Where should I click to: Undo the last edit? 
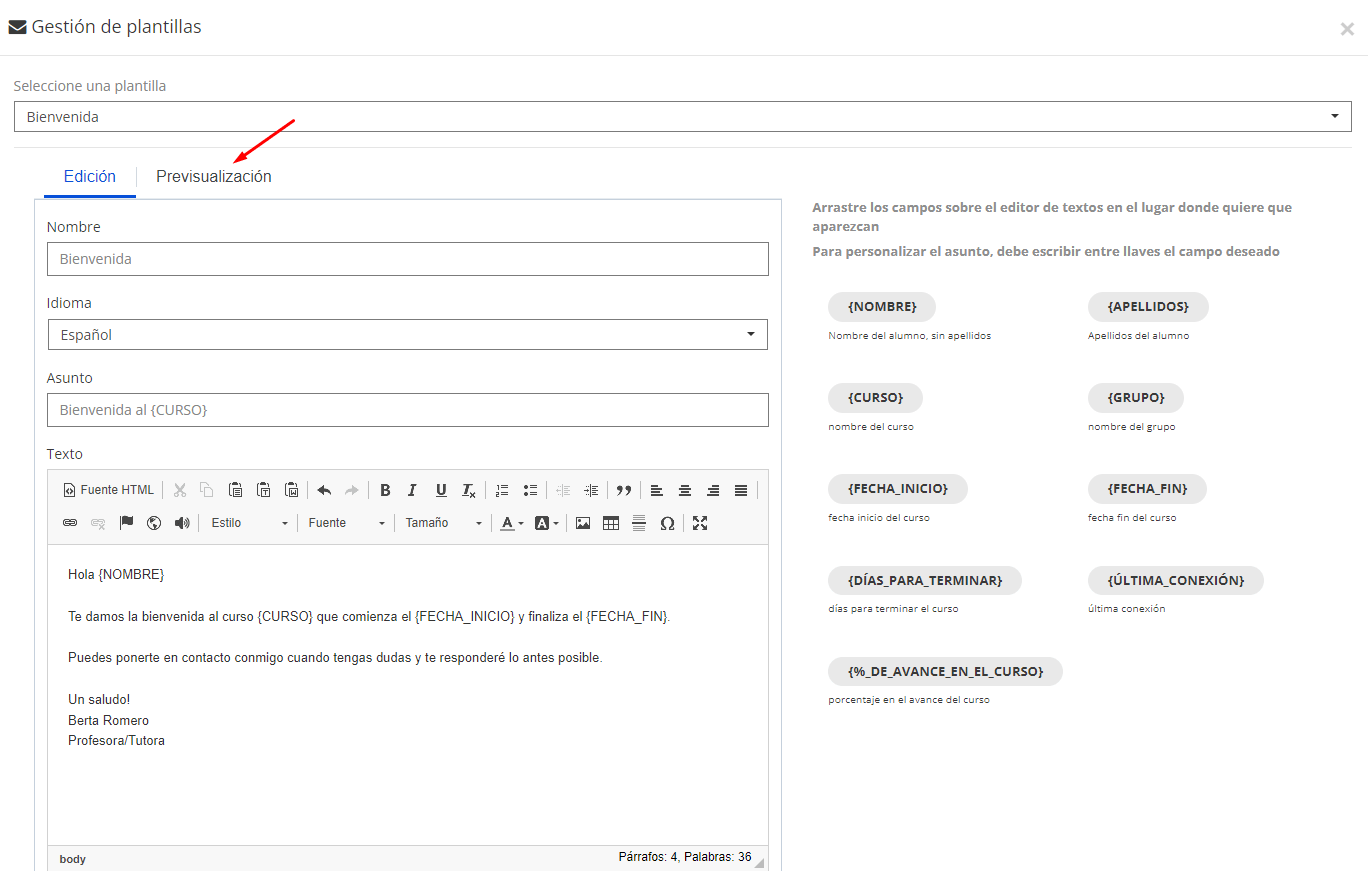(x=324, y=490)
